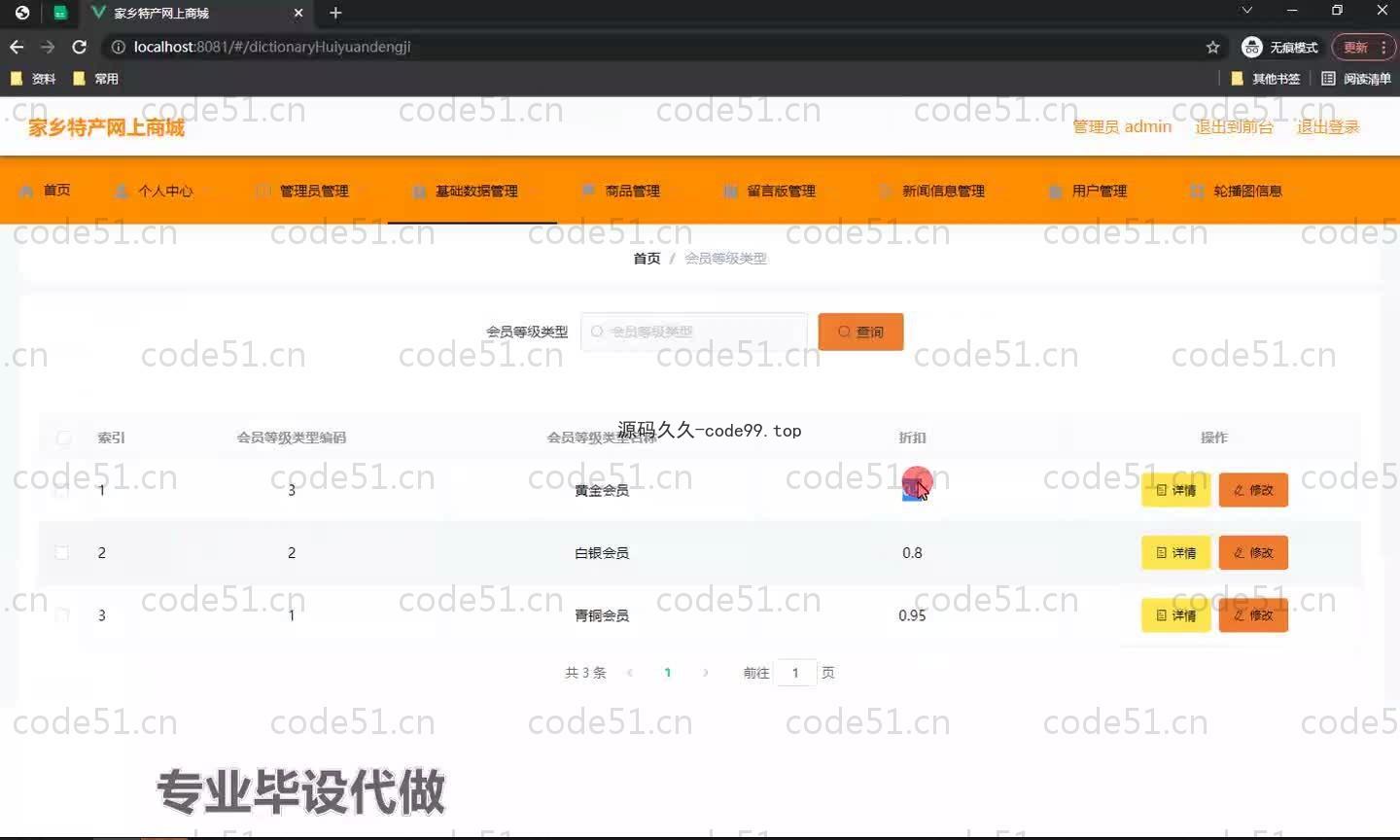Click the 首页 breadcrumb link
Image resolution: width=1400 pixels, height=840 pixels.
pyautogui.click(x=647, y=258)
